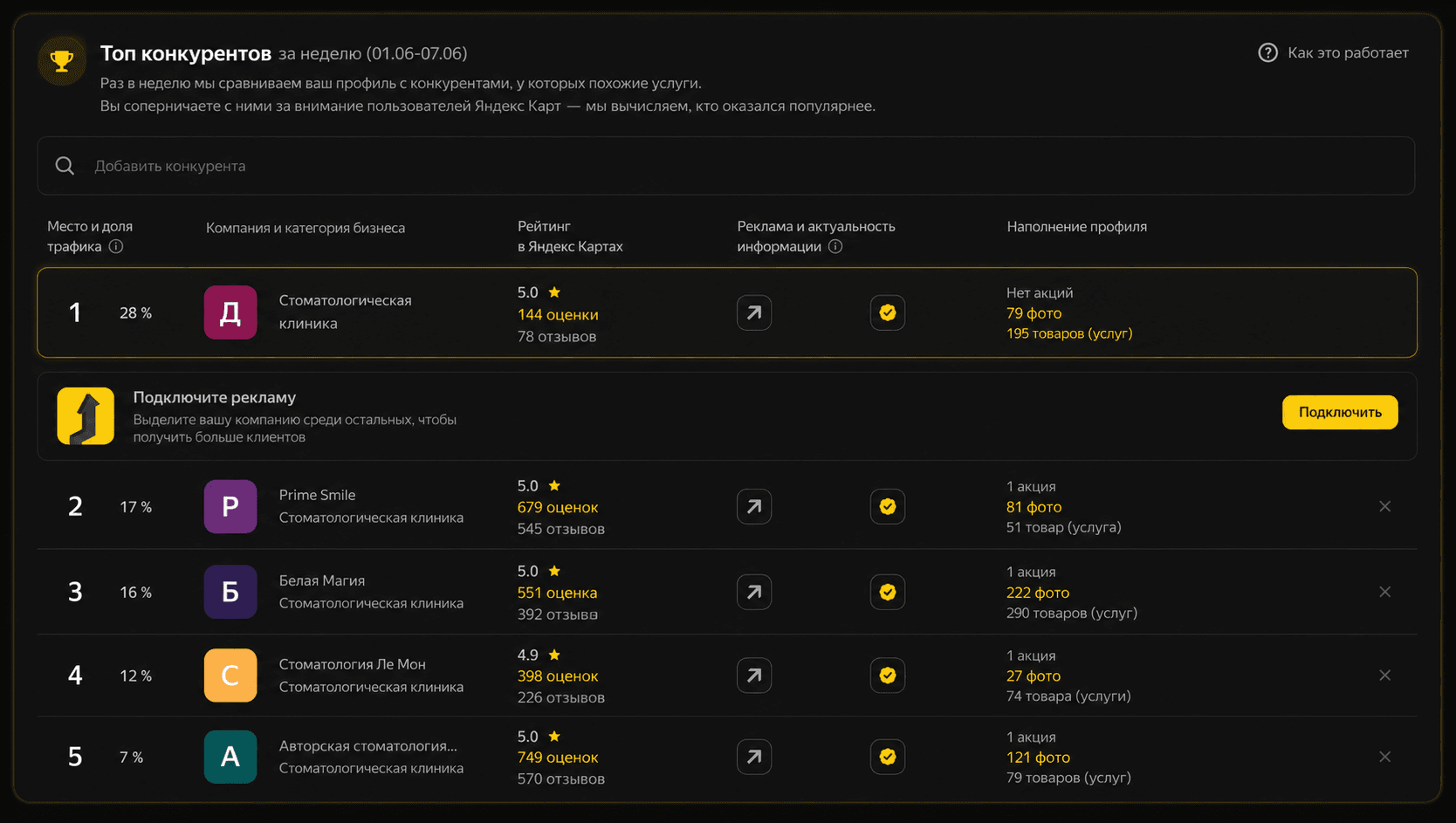Click the 79 товаров (услуг) text
1456x823 pixels.
(1068, 778)
